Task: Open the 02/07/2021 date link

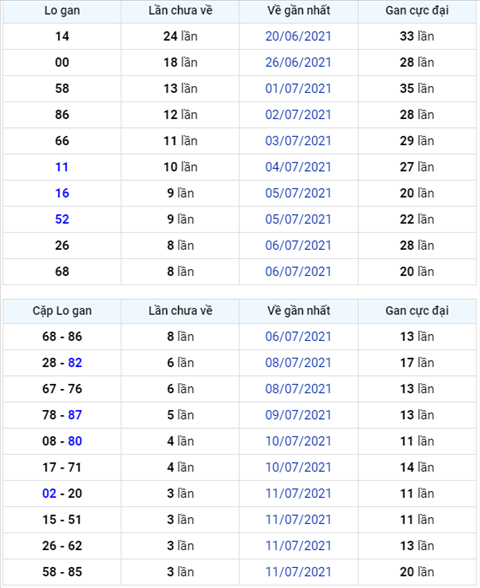Action: point(298,115)
